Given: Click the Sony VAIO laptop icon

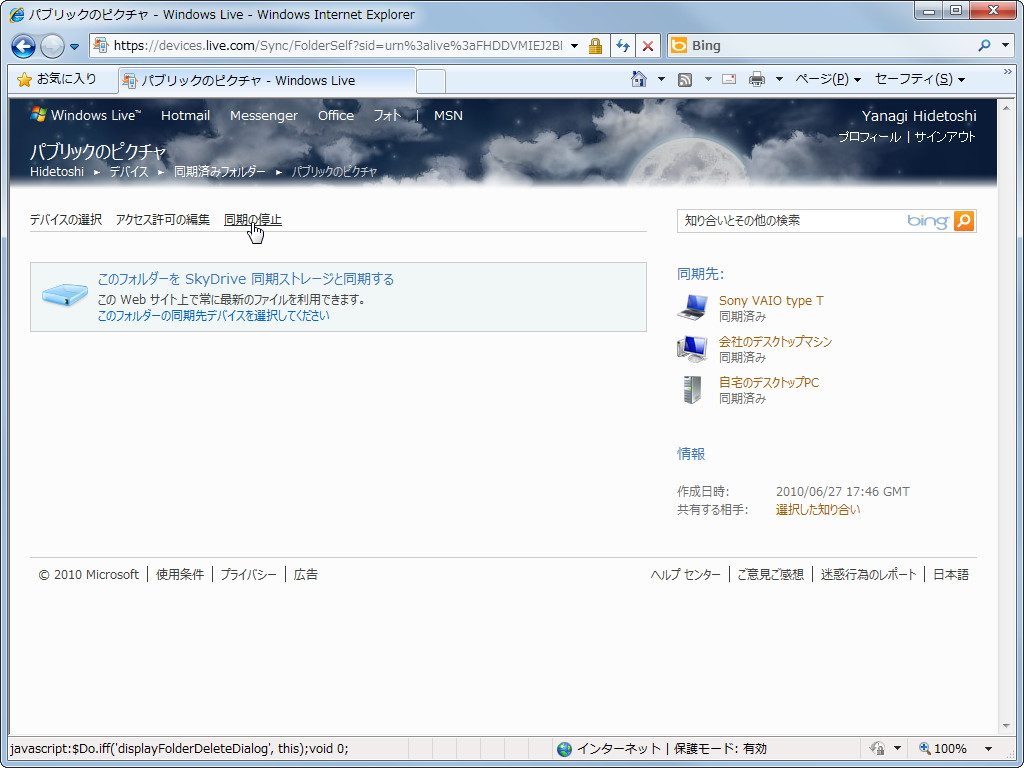Looking at the screenshot, I should (x=693, y=307).
